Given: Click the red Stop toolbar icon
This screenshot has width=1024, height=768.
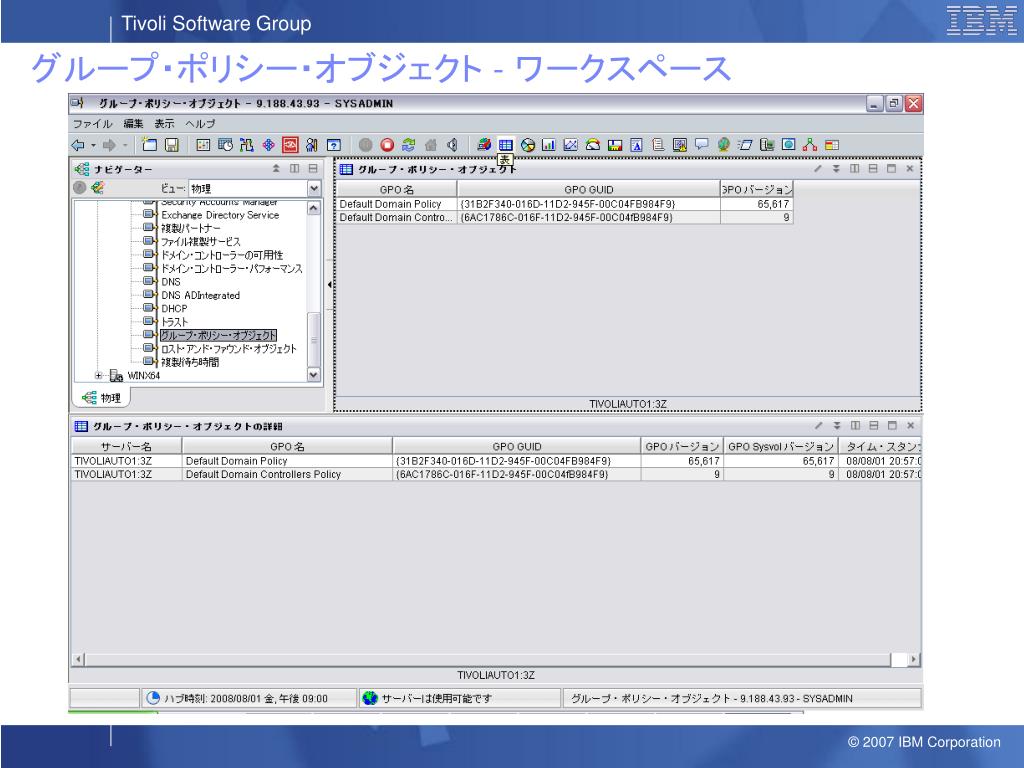Looking at the screenshot, I should [x=387, y=145].
